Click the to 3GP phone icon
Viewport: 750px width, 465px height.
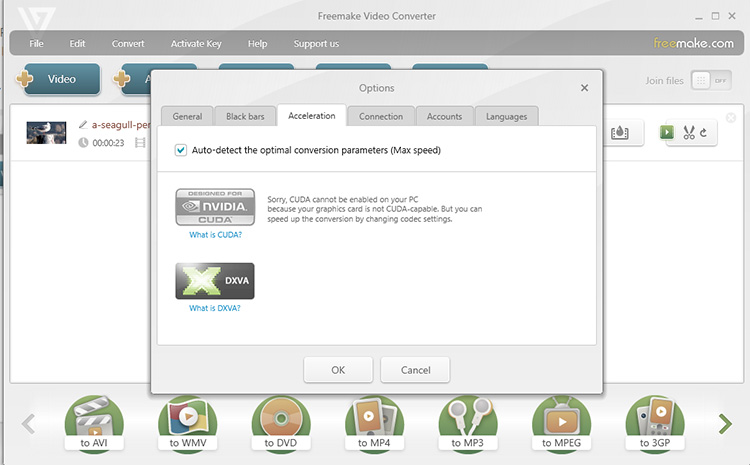click(x=655, y=423)
